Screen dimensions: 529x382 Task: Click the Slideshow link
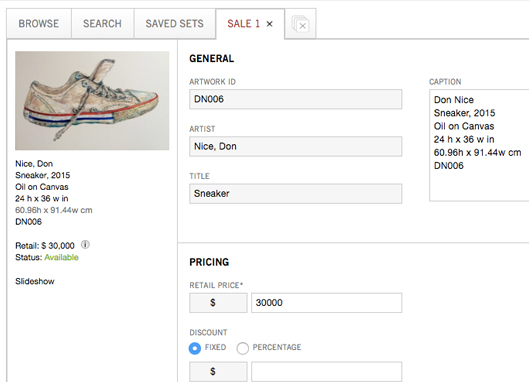[35, 281]
